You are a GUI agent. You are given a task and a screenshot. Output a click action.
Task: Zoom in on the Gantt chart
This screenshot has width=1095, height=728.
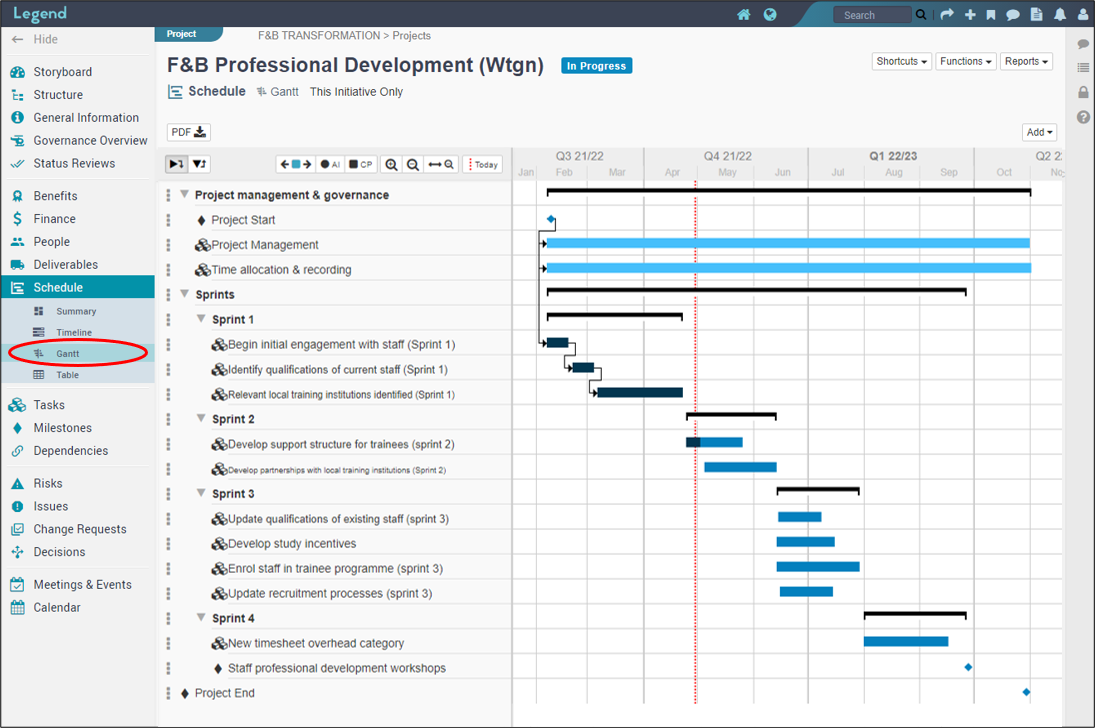point(392,164)
